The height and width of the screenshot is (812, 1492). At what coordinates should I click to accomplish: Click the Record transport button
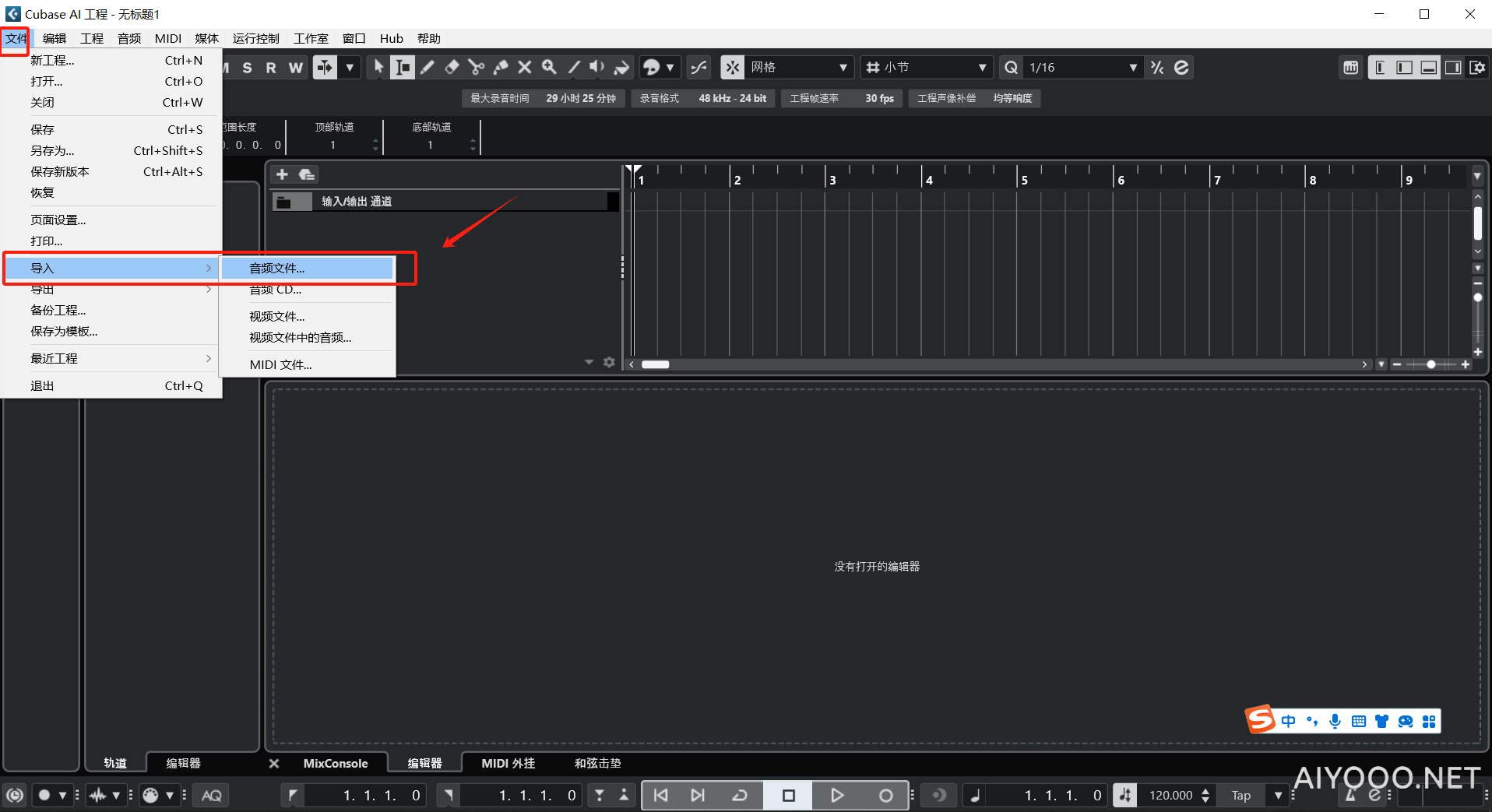pos(885,795)
